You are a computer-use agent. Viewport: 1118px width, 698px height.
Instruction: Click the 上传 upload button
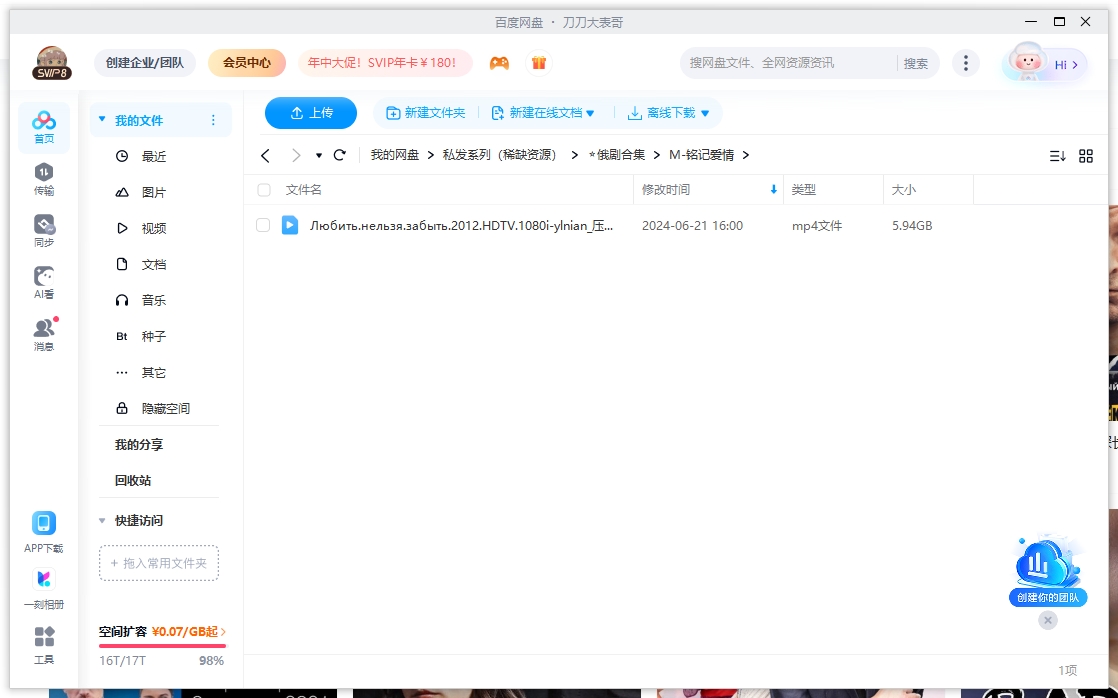pyautogui.click(x=310, y=113)
